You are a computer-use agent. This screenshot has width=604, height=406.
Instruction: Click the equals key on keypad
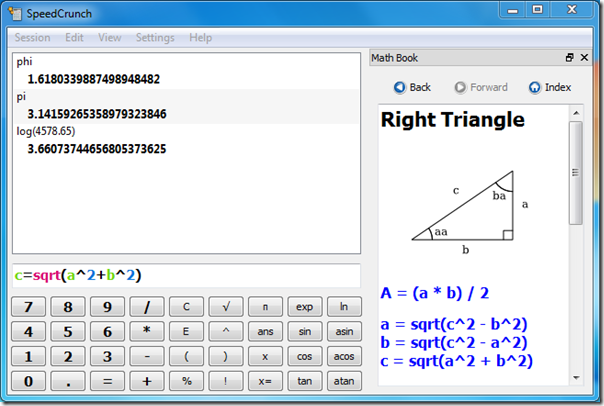(x=107, y=381)
